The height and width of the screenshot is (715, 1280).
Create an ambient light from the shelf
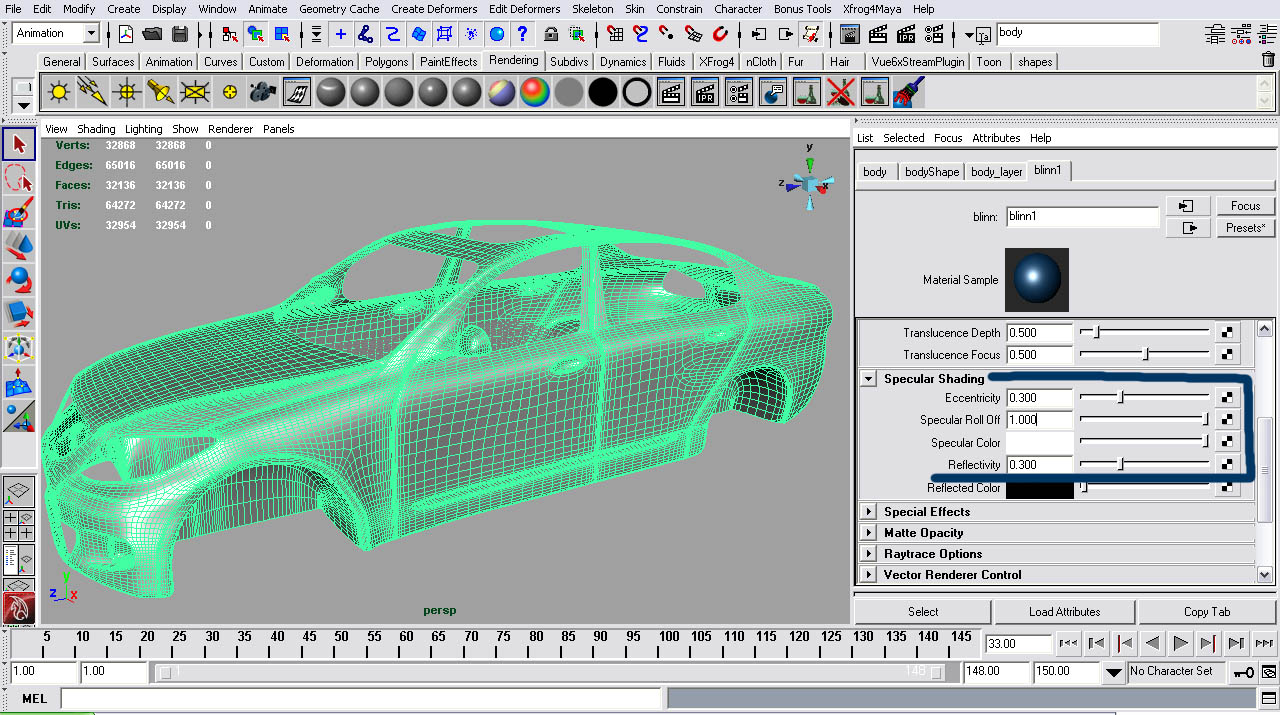pyautogui.click(x=59, y=93)
